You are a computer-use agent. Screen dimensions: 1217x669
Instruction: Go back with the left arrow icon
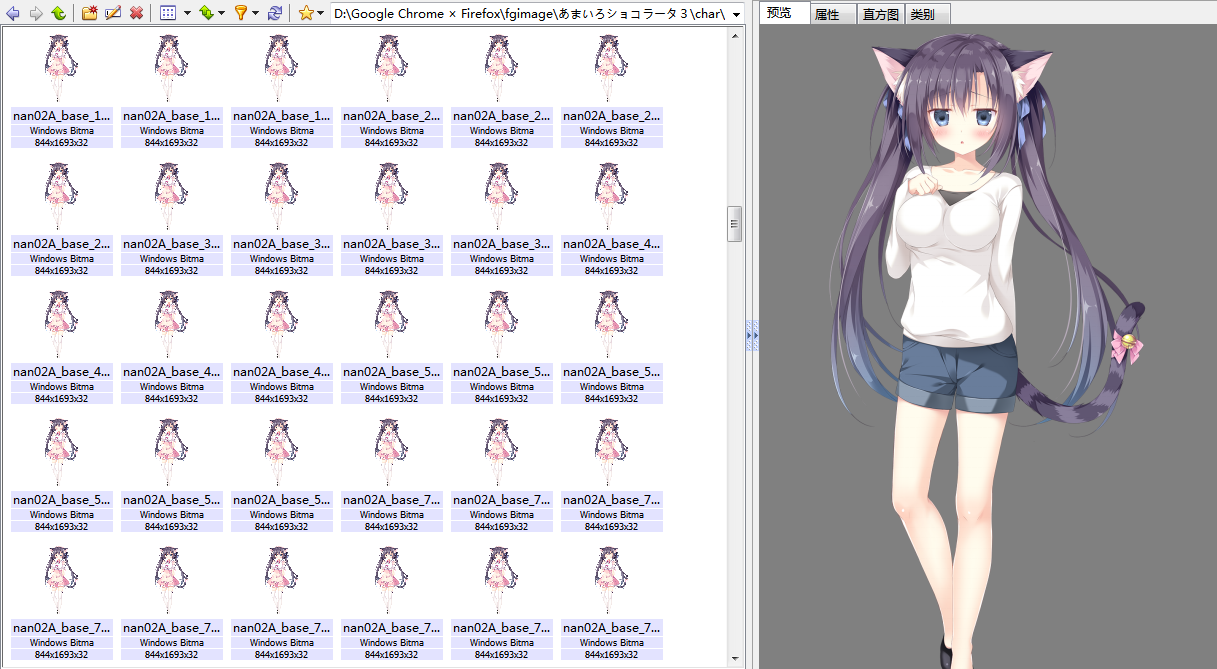click(13, 14)
